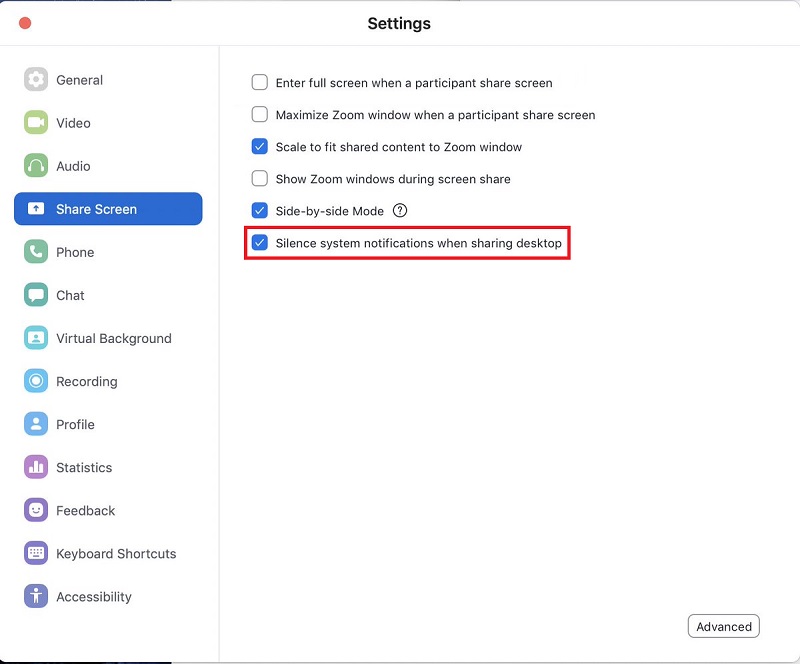Open Chat settings via speech bubble icon

(36, 295)
